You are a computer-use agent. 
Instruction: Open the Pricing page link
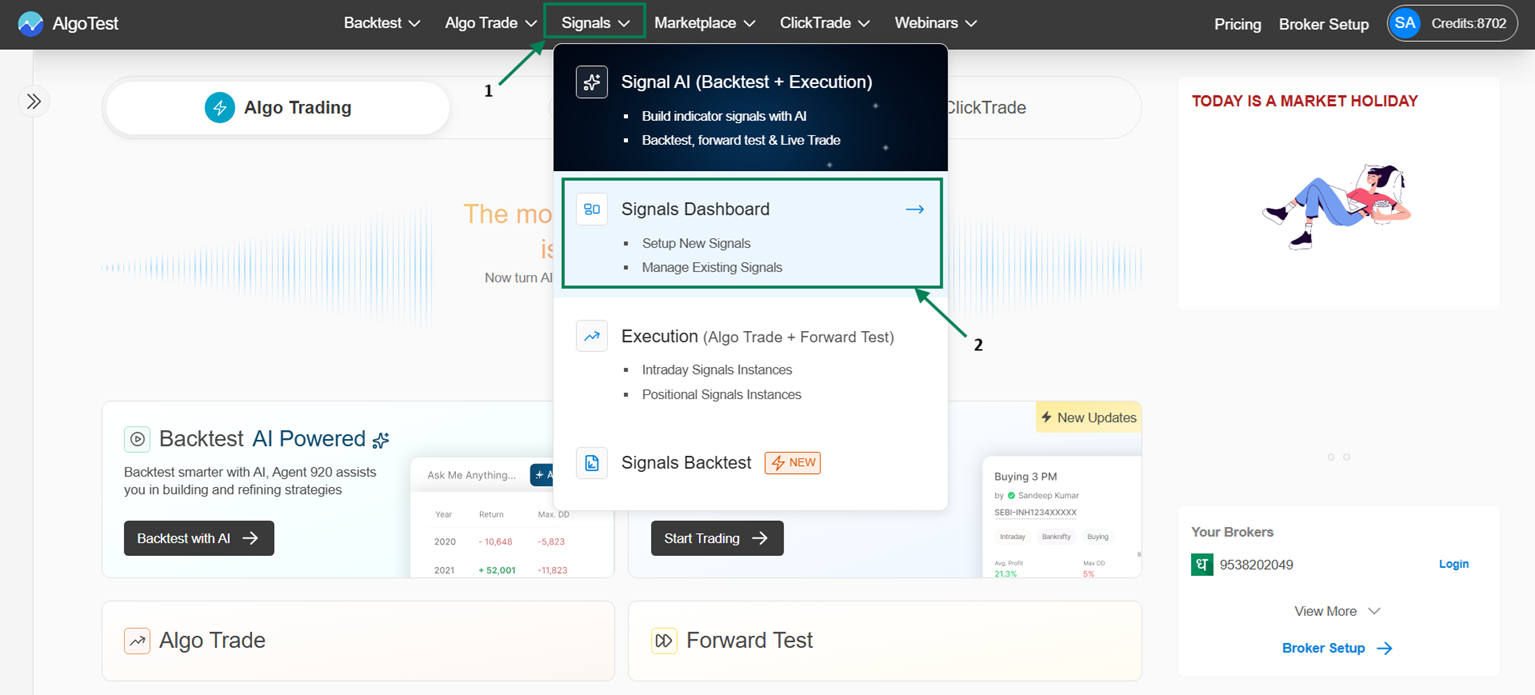coord(1237,24)
